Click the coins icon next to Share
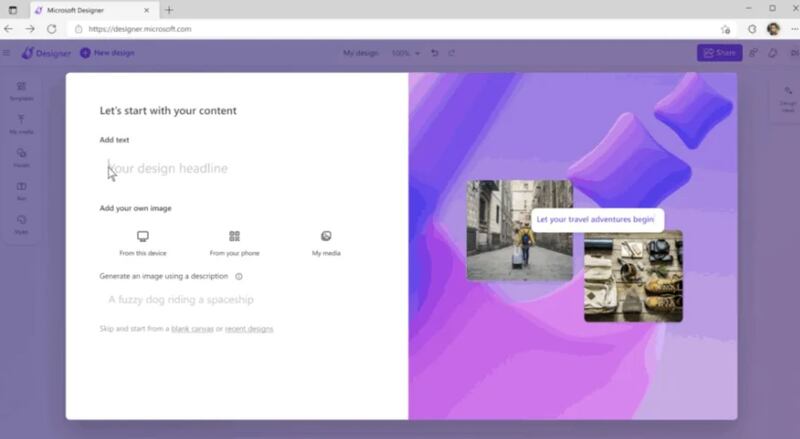 click(x=754, y=53)
